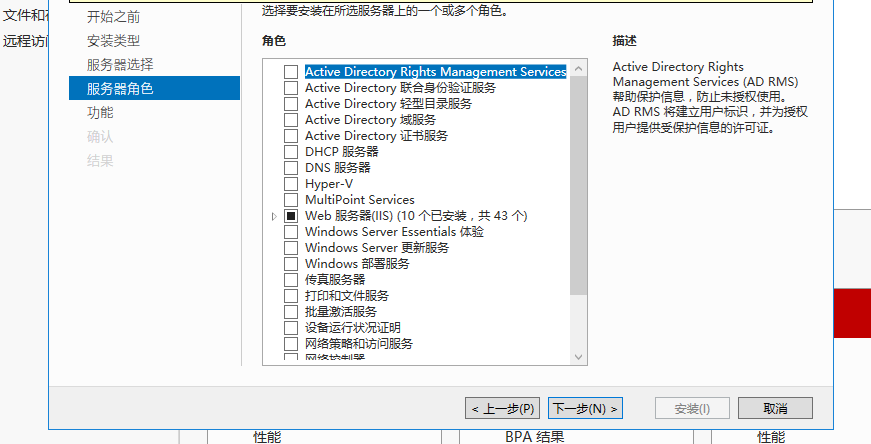Select Active Directory Rights Management Services row text
This screenshot has width=871, height=444.
pyautogui.click(x=436, y=72)
